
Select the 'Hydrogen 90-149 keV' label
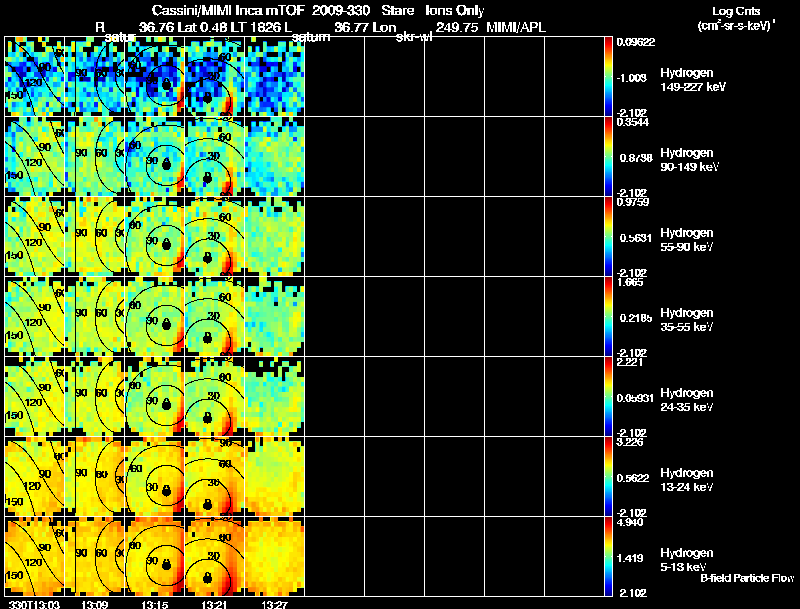coord(690,160)
